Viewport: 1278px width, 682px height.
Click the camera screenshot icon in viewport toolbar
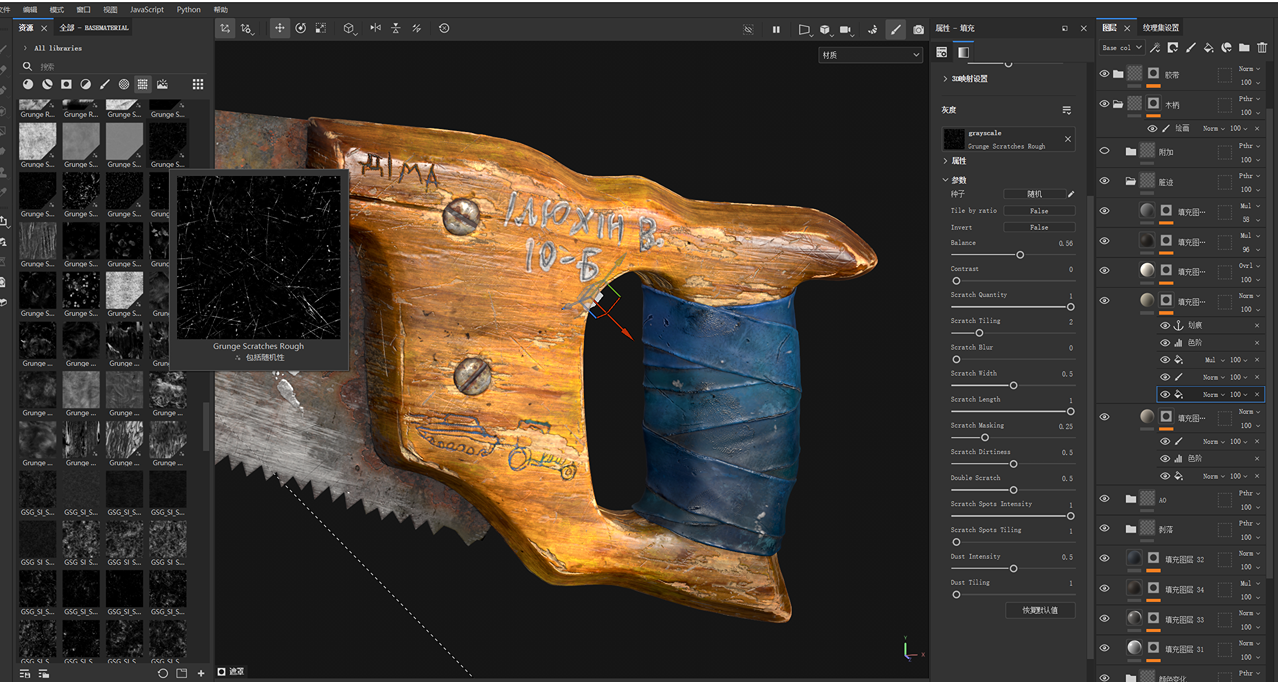tap(918, 29)
